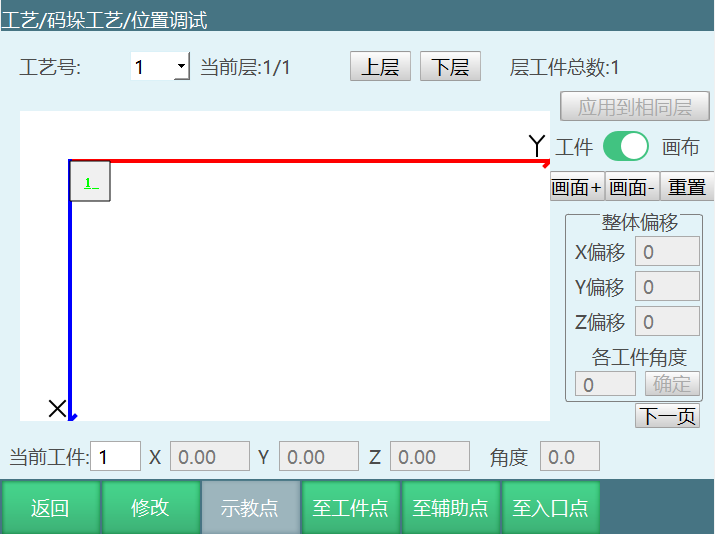Move to entry point via 至入口点

tap(550, 507)
